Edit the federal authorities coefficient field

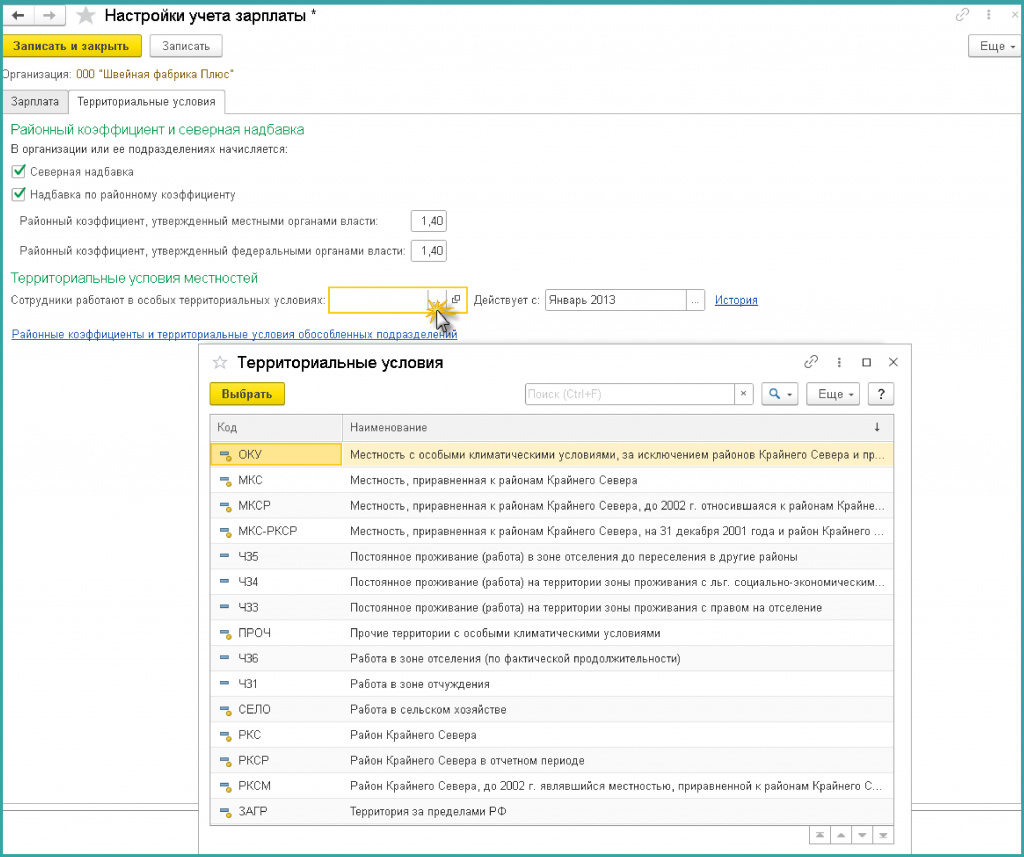tap(429, 251)
